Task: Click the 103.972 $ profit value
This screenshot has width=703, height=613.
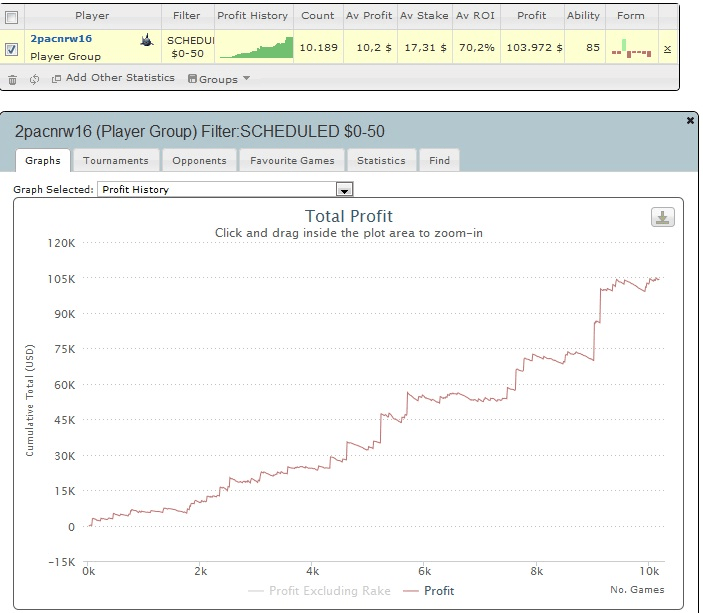Action: pyautogui.click(x=534, y=48)
